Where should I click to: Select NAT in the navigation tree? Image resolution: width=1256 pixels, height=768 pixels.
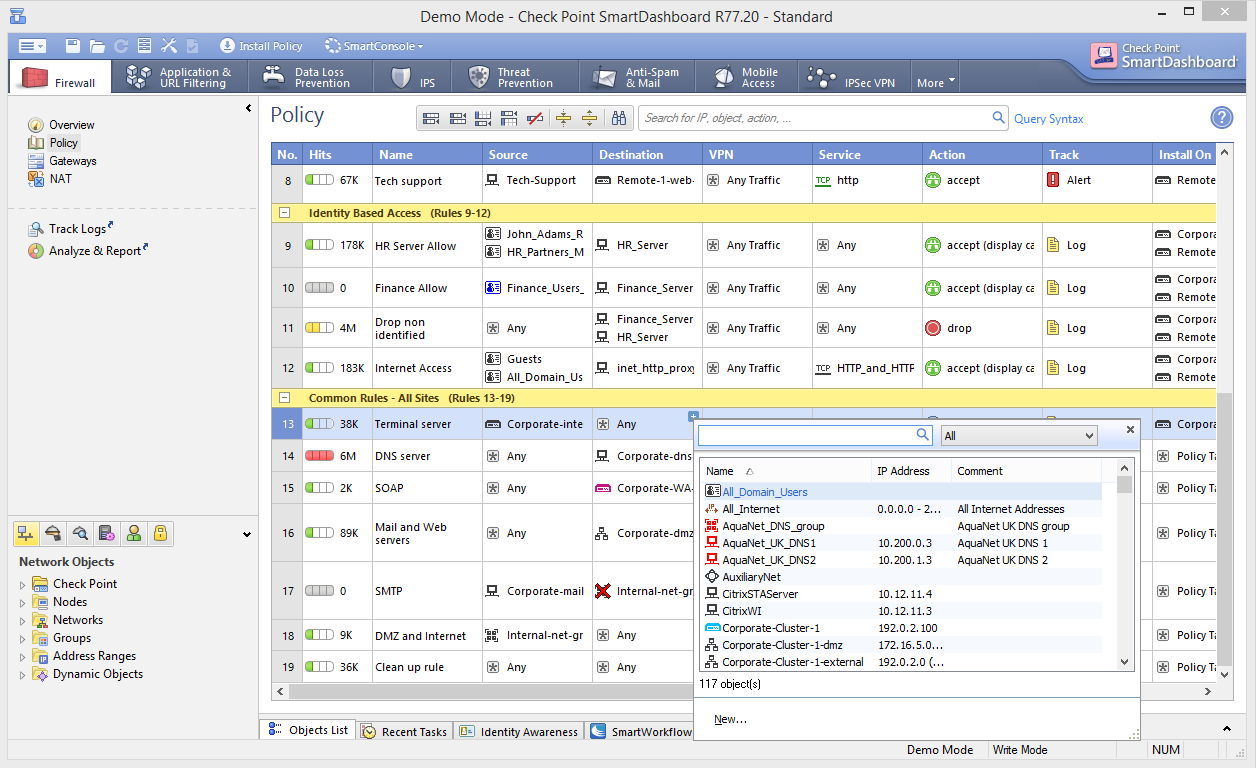pyautogui.click(x=60, y=179)
